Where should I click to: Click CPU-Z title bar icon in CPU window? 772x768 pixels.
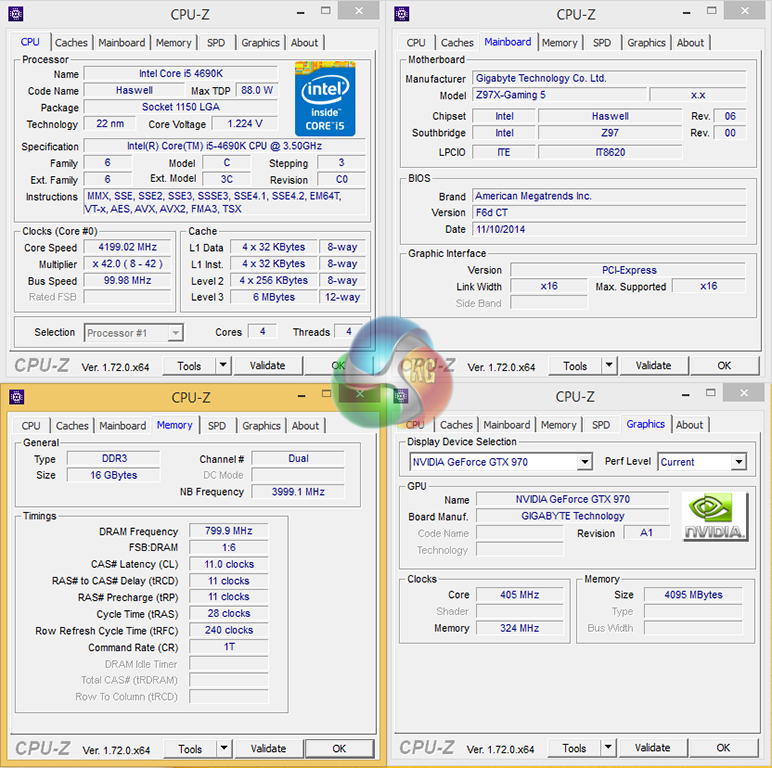coord(13,14)
